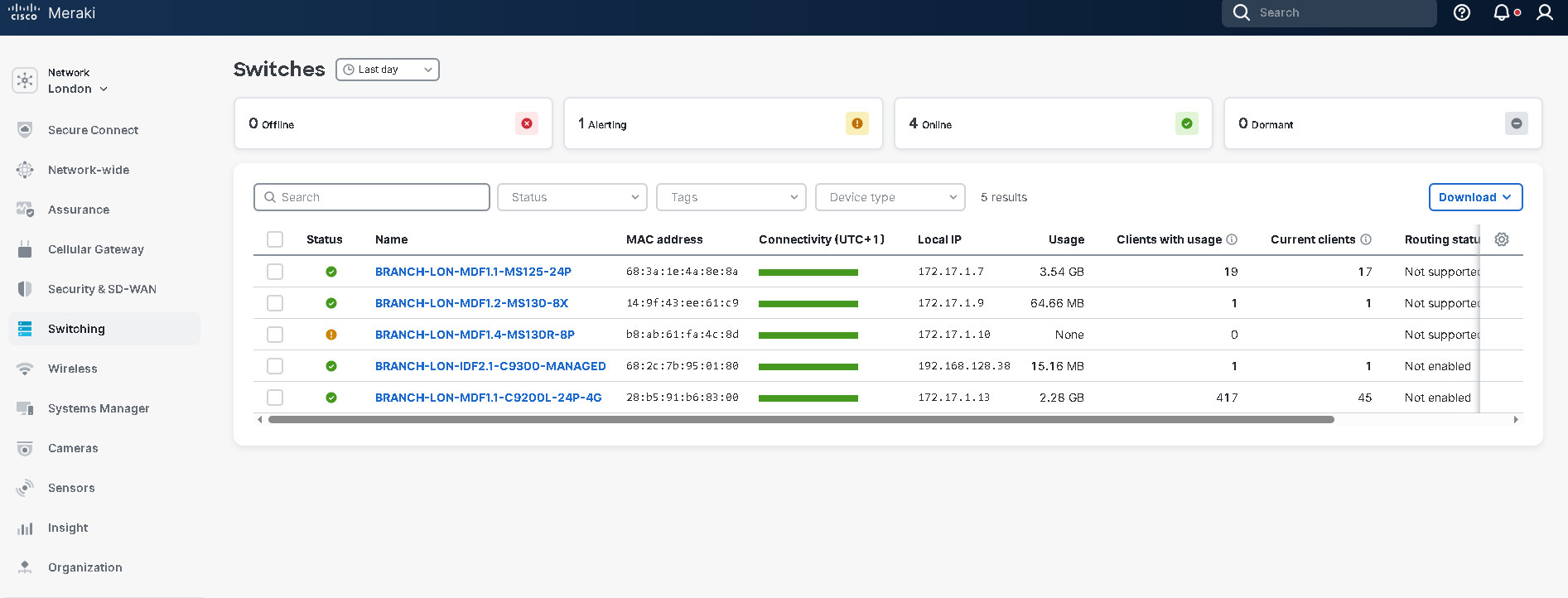Sort by the Usage column header
This screenshot has width=1568, height=598.
(x=1066, y=239)
